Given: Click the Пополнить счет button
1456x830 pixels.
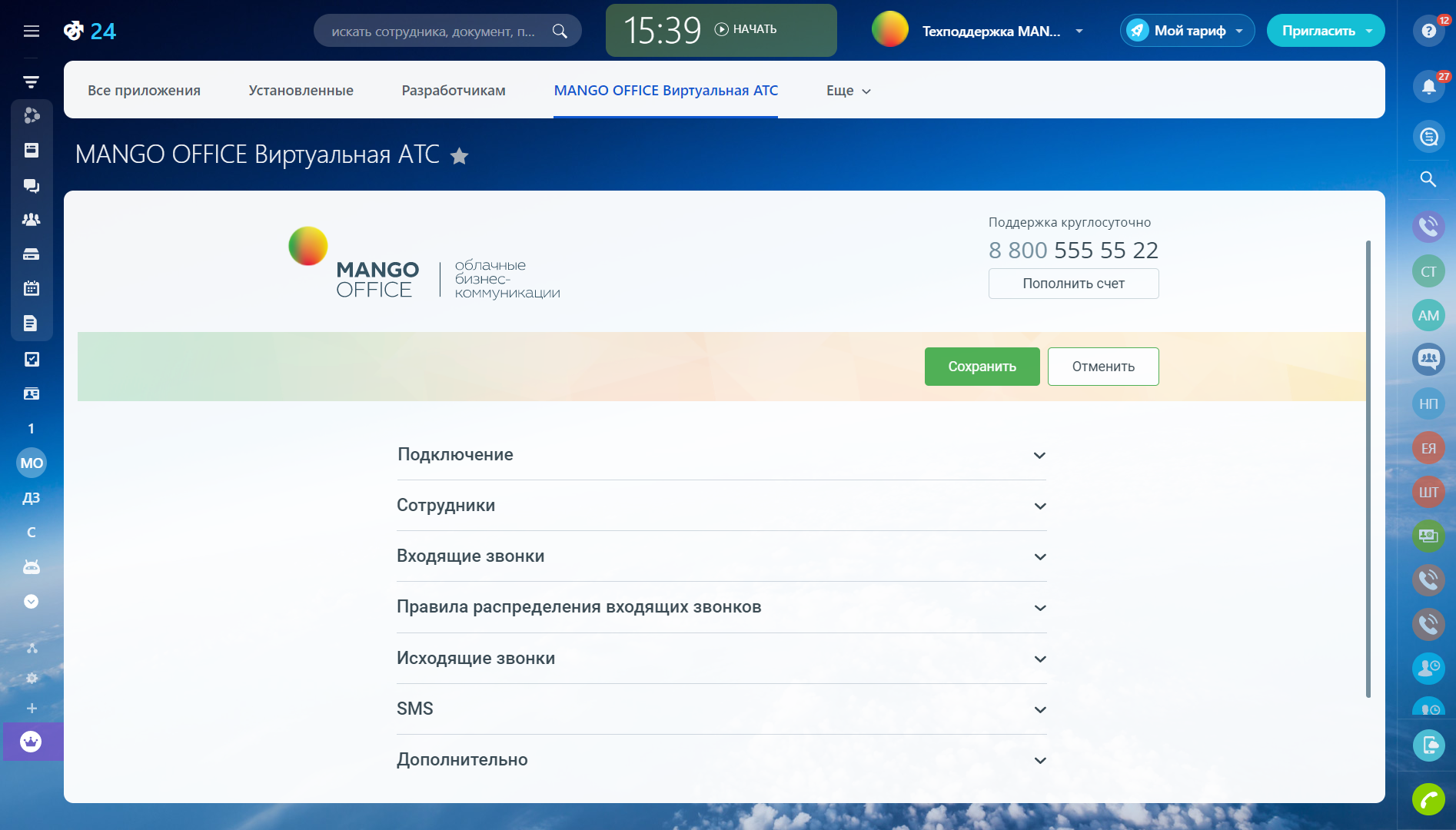Looking at the screenshot, I should coord(1073,284).
